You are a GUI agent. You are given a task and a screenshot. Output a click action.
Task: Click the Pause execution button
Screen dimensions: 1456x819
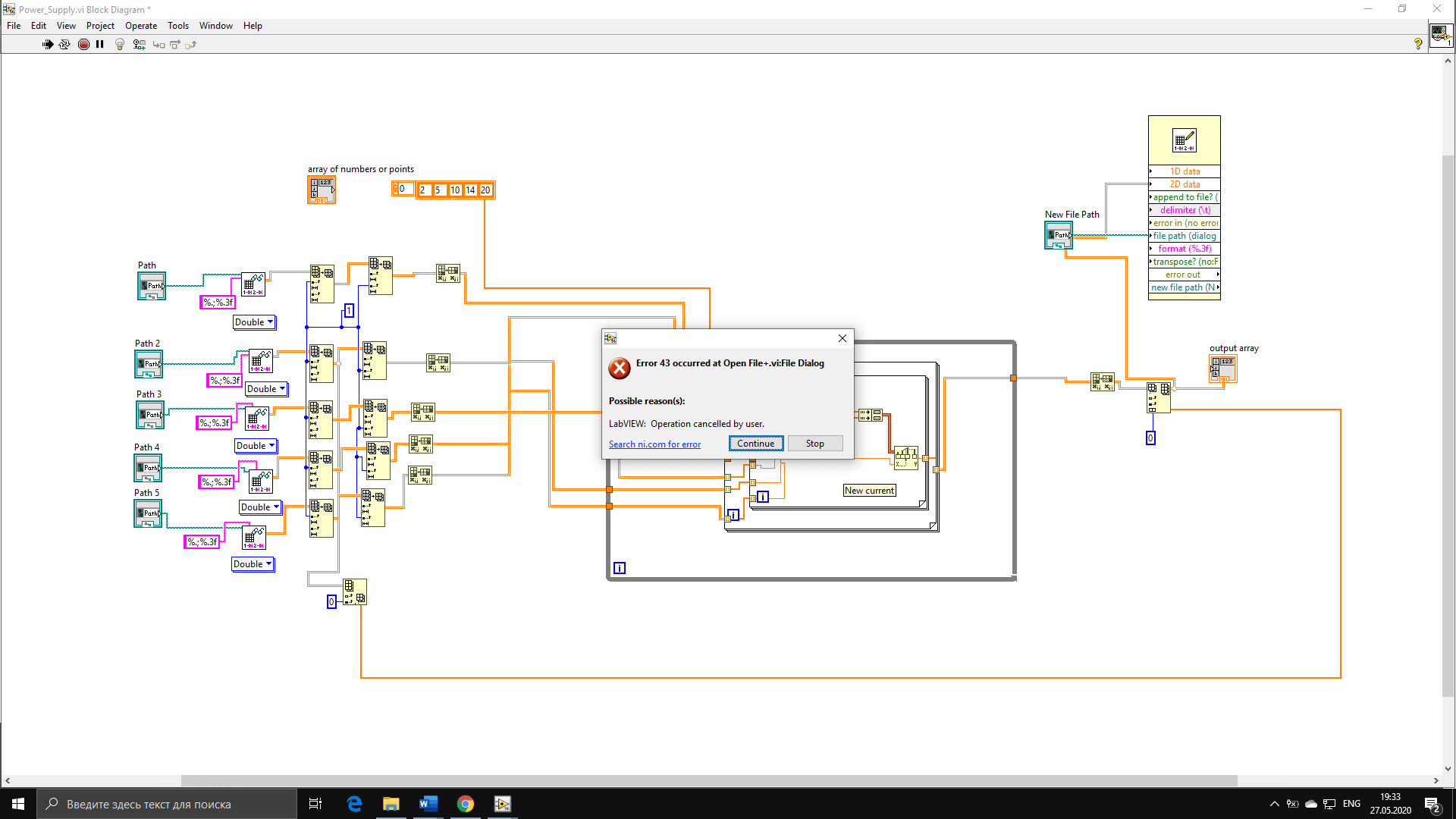pos(100,45)
